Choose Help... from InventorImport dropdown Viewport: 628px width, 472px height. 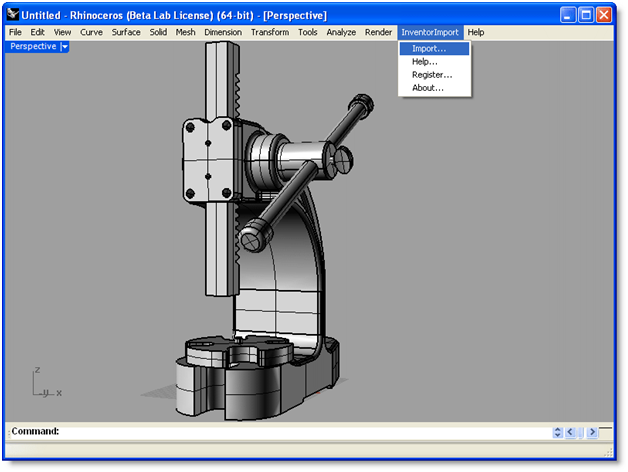pyautogui.click(x=434, y=62)
